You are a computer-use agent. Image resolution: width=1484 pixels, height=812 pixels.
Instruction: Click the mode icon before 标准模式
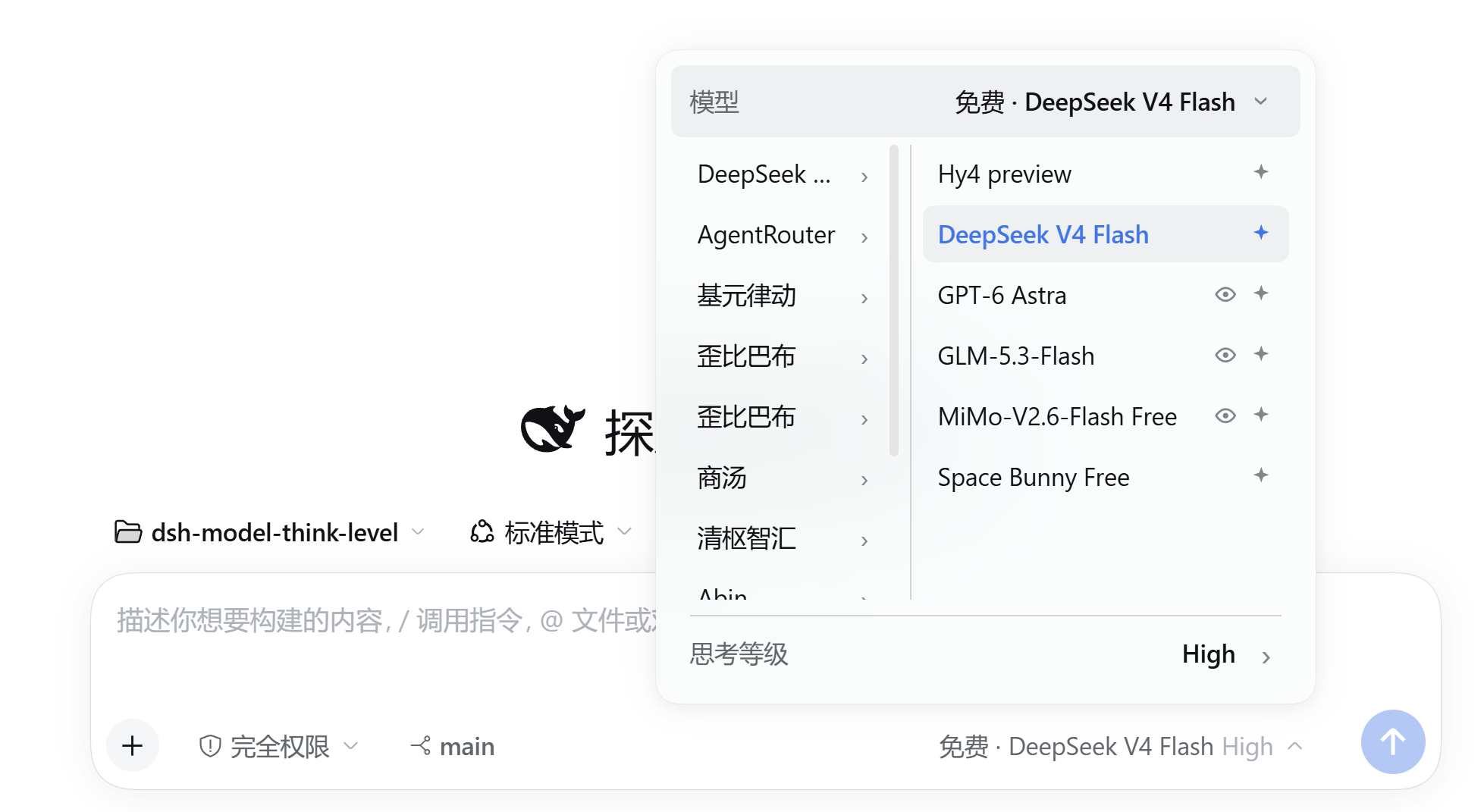pyautogui.click(x=482, y=532)
